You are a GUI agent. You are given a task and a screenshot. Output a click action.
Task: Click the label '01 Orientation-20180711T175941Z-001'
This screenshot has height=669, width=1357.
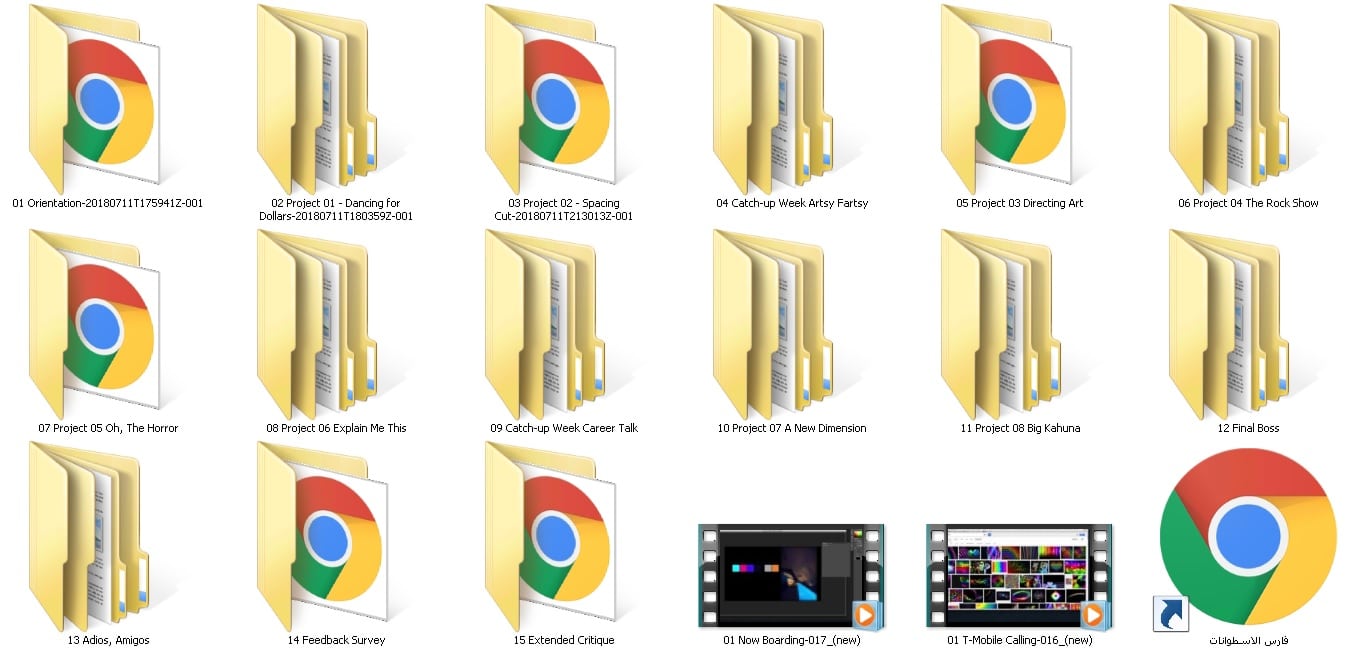(x=108, y=203)
